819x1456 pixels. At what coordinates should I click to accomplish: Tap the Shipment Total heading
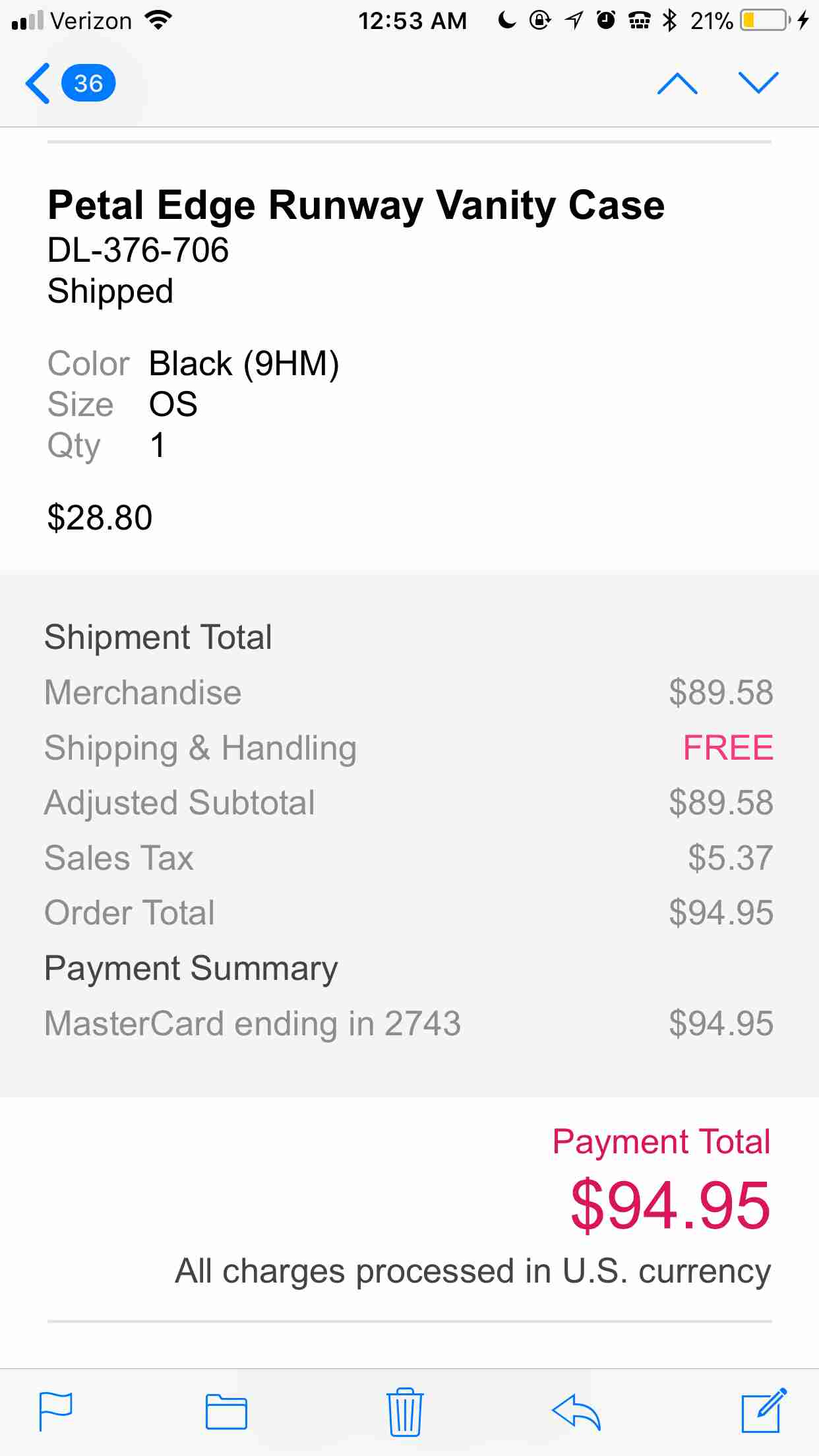[158, 637]
